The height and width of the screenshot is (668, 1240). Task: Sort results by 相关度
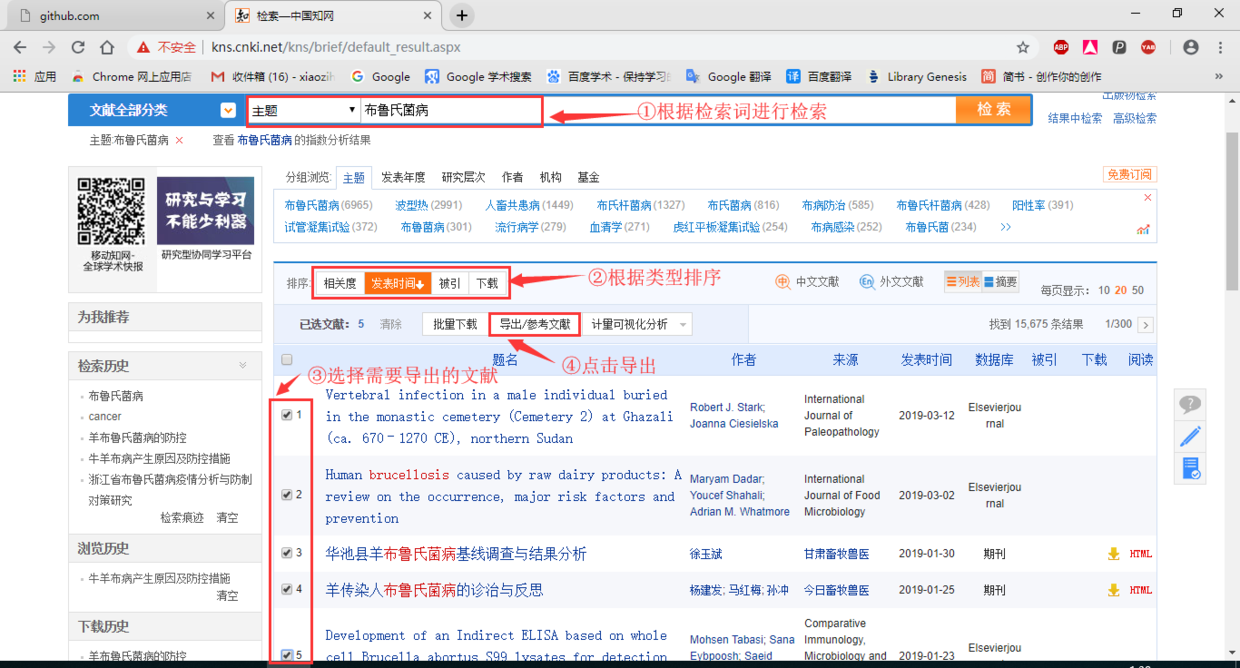pyautogui.click(x=340, y=283)
